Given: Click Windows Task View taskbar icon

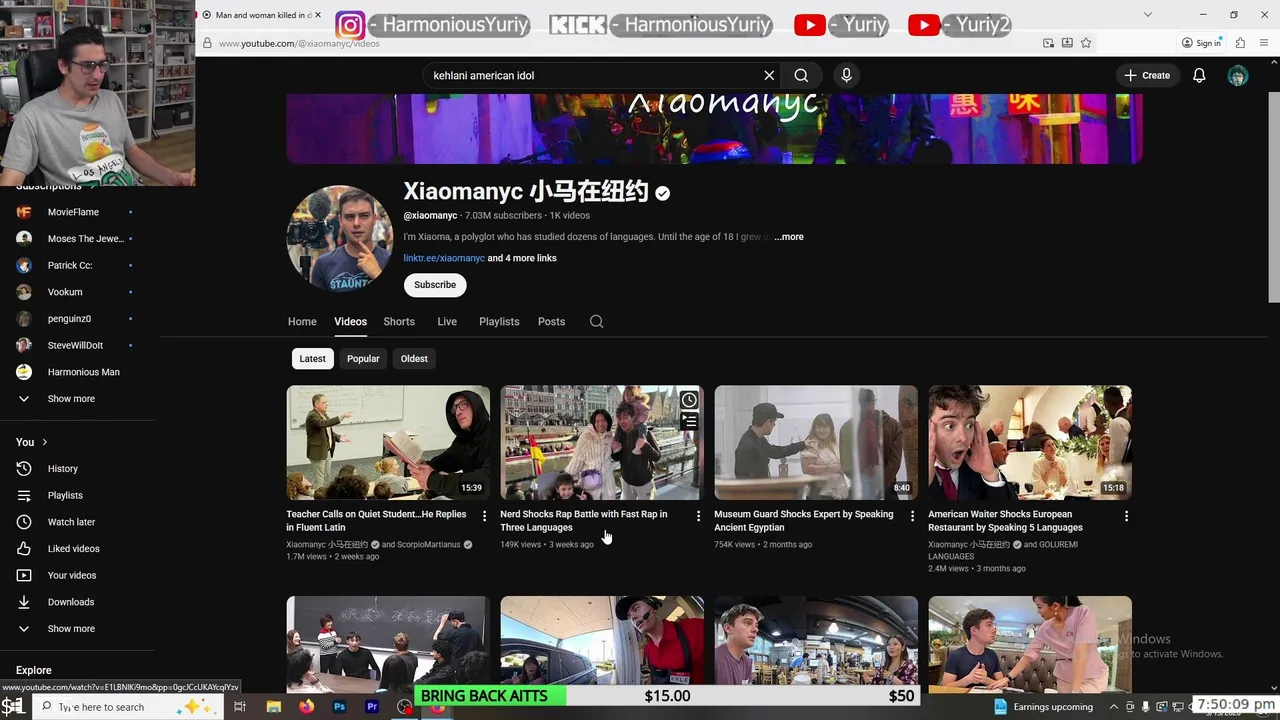Looking at the screenshot, I should point(240,707).
